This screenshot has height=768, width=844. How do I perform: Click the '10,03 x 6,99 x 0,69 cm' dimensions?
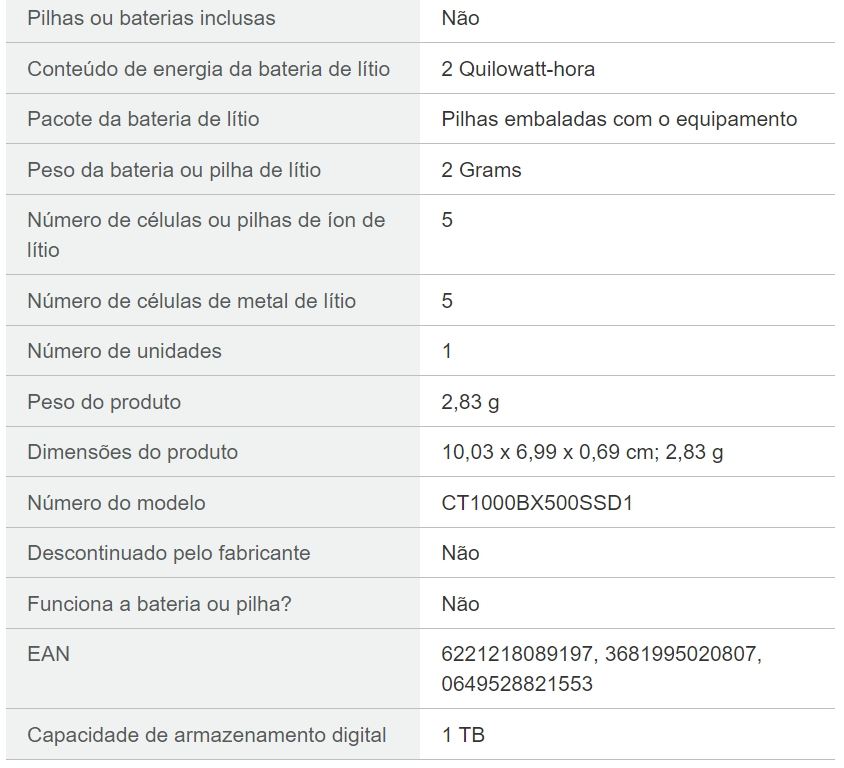tap(549, 452)
